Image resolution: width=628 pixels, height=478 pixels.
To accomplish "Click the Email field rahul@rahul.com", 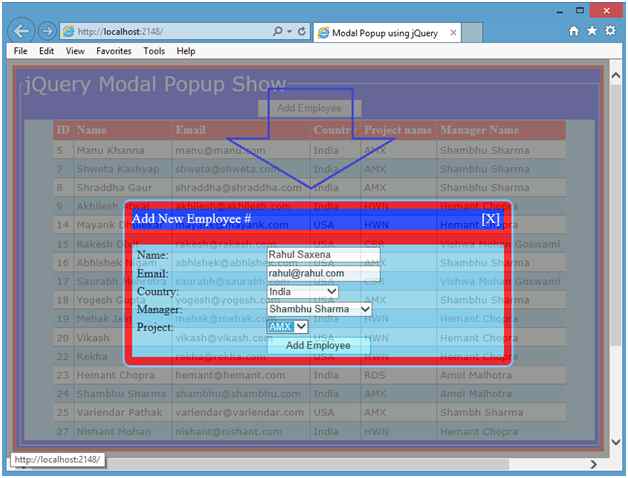I will click(323, 273).
